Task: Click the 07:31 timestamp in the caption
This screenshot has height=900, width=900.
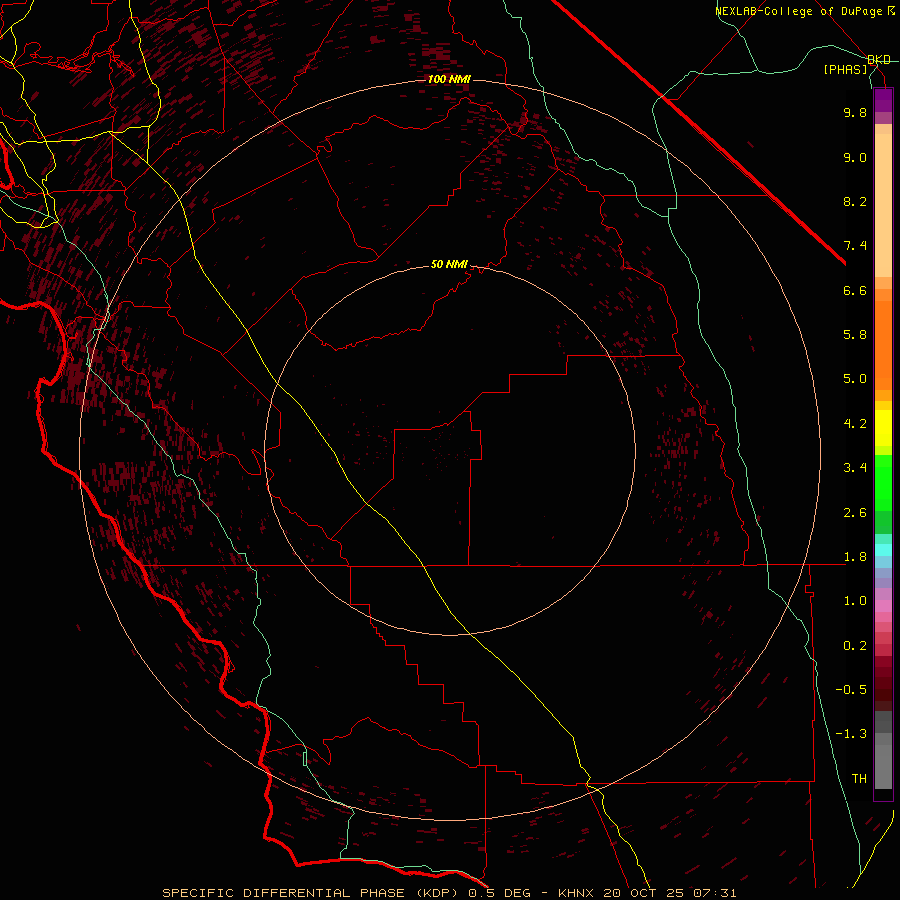Action: tap(715, 893)
